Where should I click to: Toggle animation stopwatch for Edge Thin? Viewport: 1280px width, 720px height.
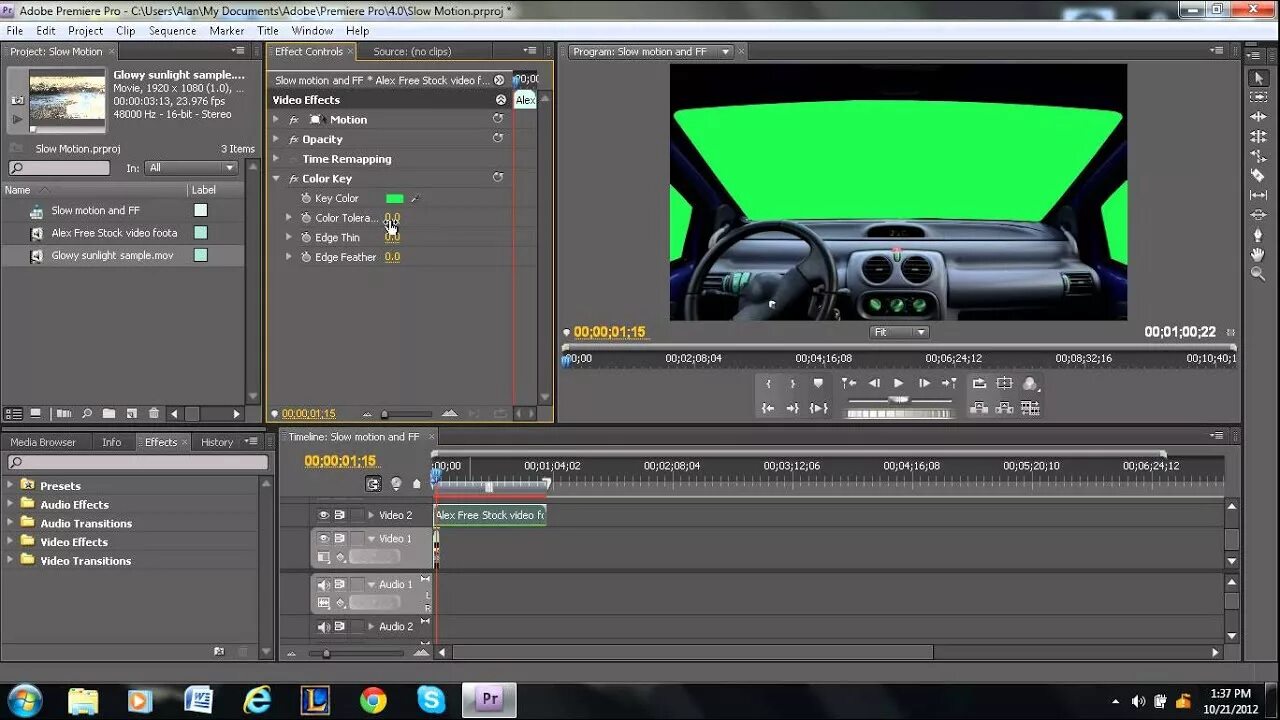pyautogui.click(x=306, y=238)
